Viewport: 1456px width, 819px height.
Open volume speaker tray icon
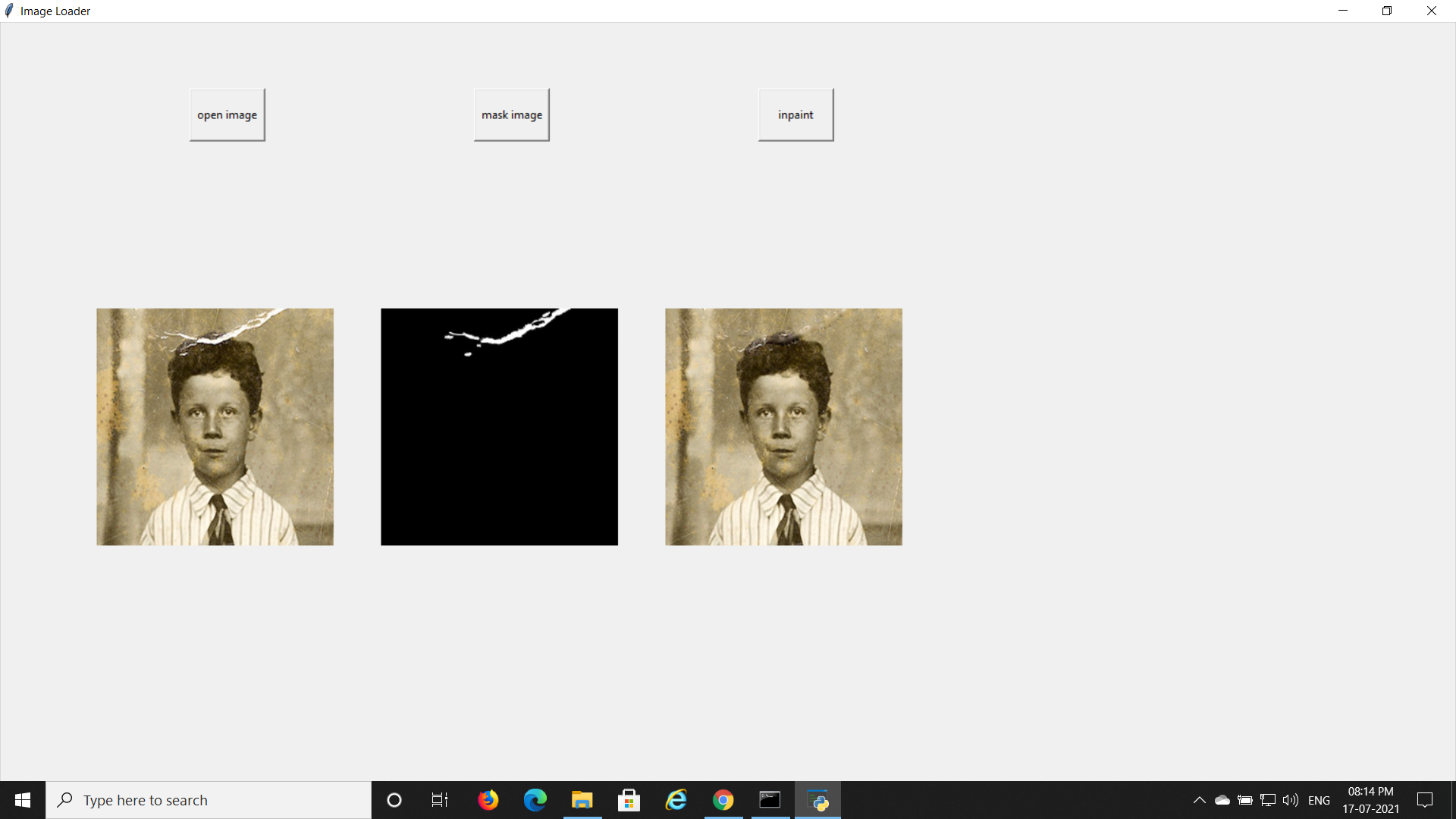[x=1291, y=800]
